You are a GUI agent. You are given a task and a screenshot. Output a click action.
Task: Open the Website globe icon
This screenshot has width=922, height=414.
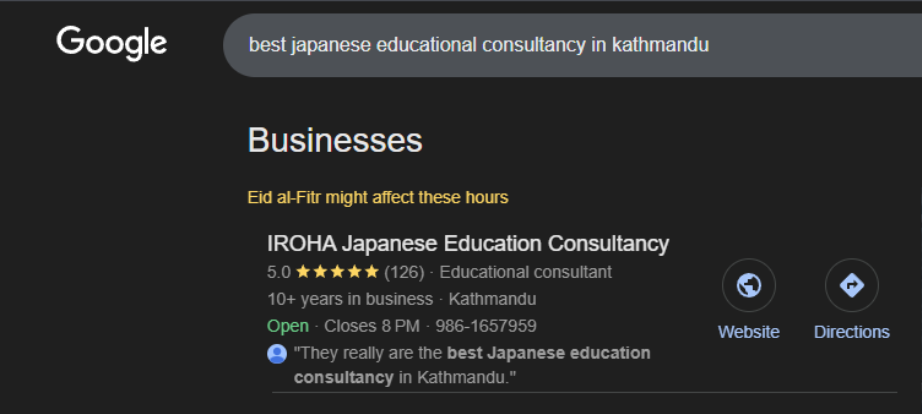click(x=748, y=286)
